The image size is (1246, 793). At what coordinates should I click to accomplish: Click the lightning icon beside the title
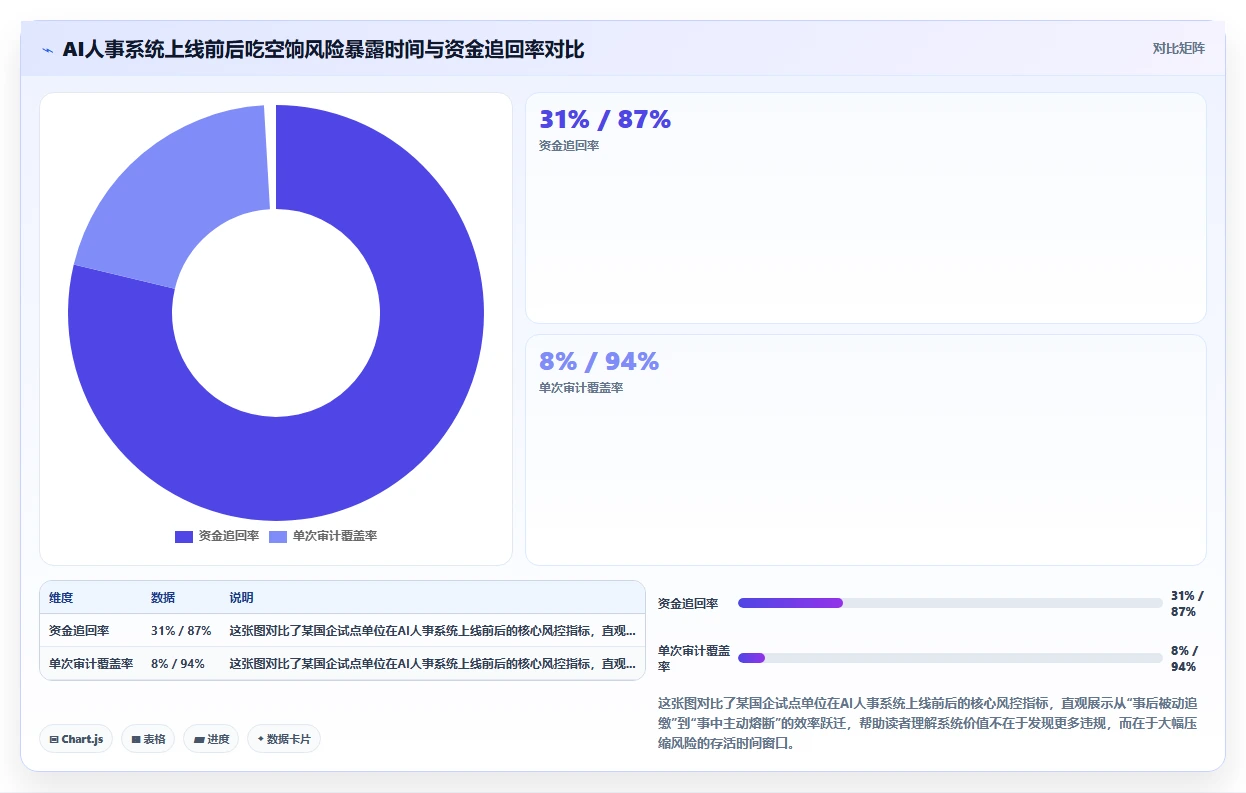click(48, 50)
